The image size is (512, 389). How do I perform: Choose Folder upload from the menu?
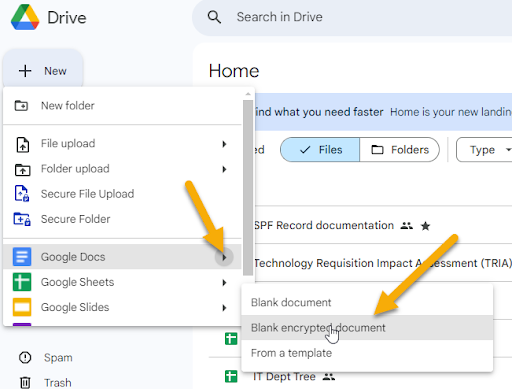[x=122, y=169]
